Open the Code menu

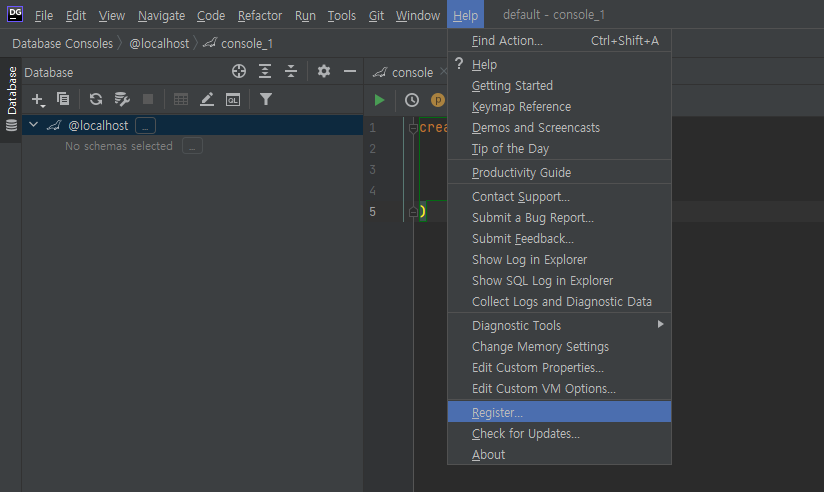(211, 16)
